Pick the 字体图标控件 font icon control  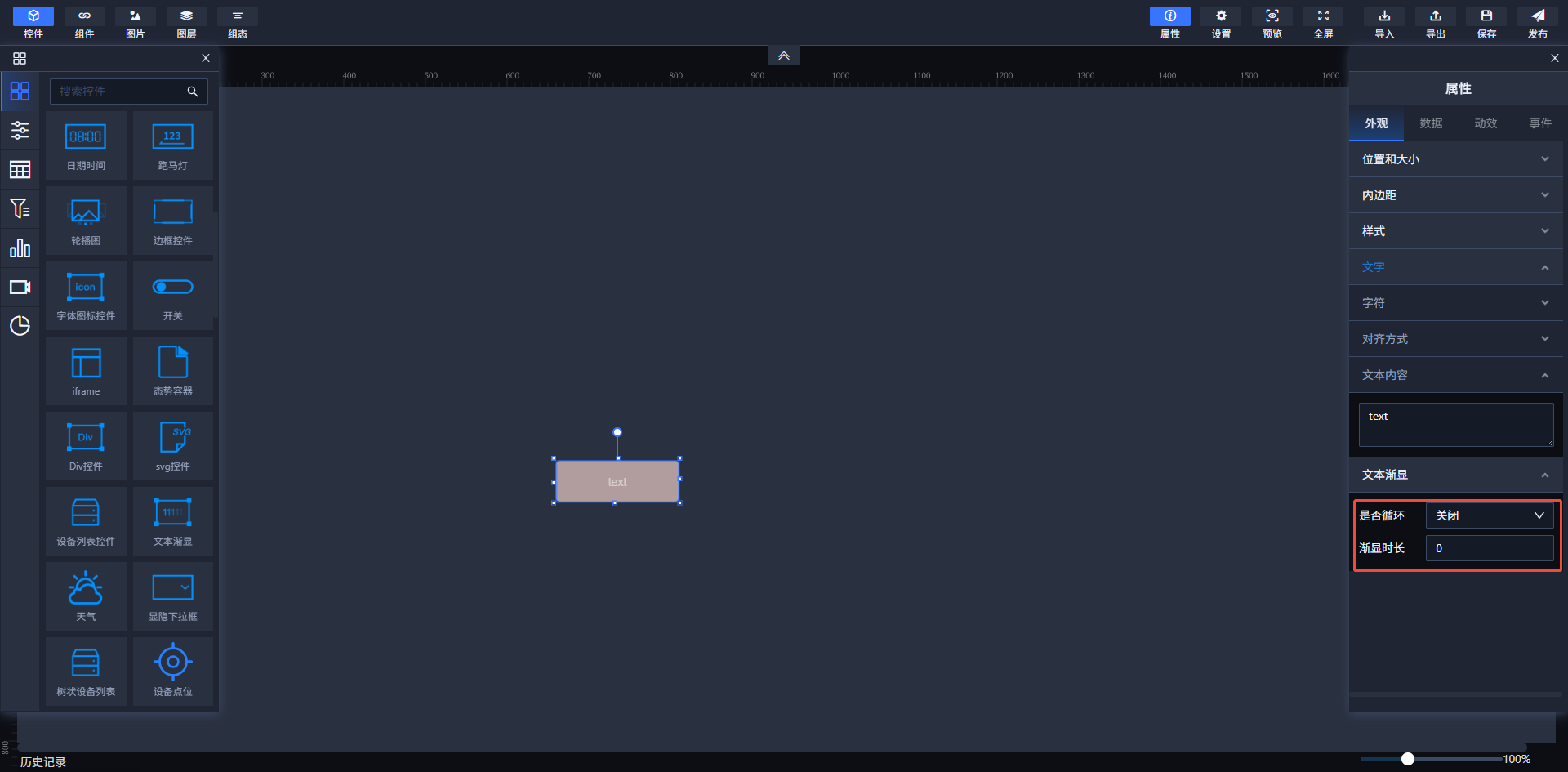coord(86,296)
